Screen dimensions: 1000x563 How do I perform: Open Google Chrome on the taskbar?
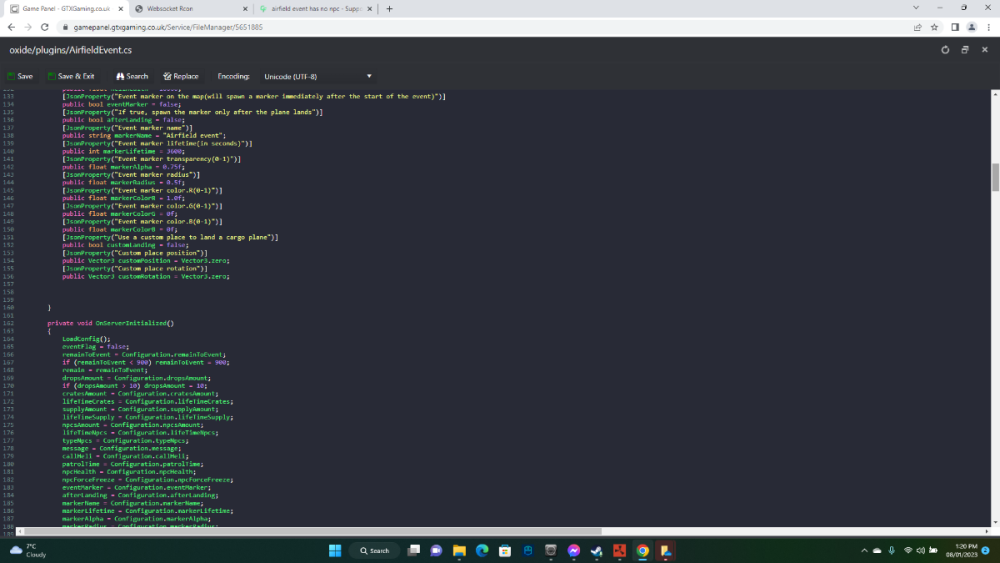coord(643,551)
